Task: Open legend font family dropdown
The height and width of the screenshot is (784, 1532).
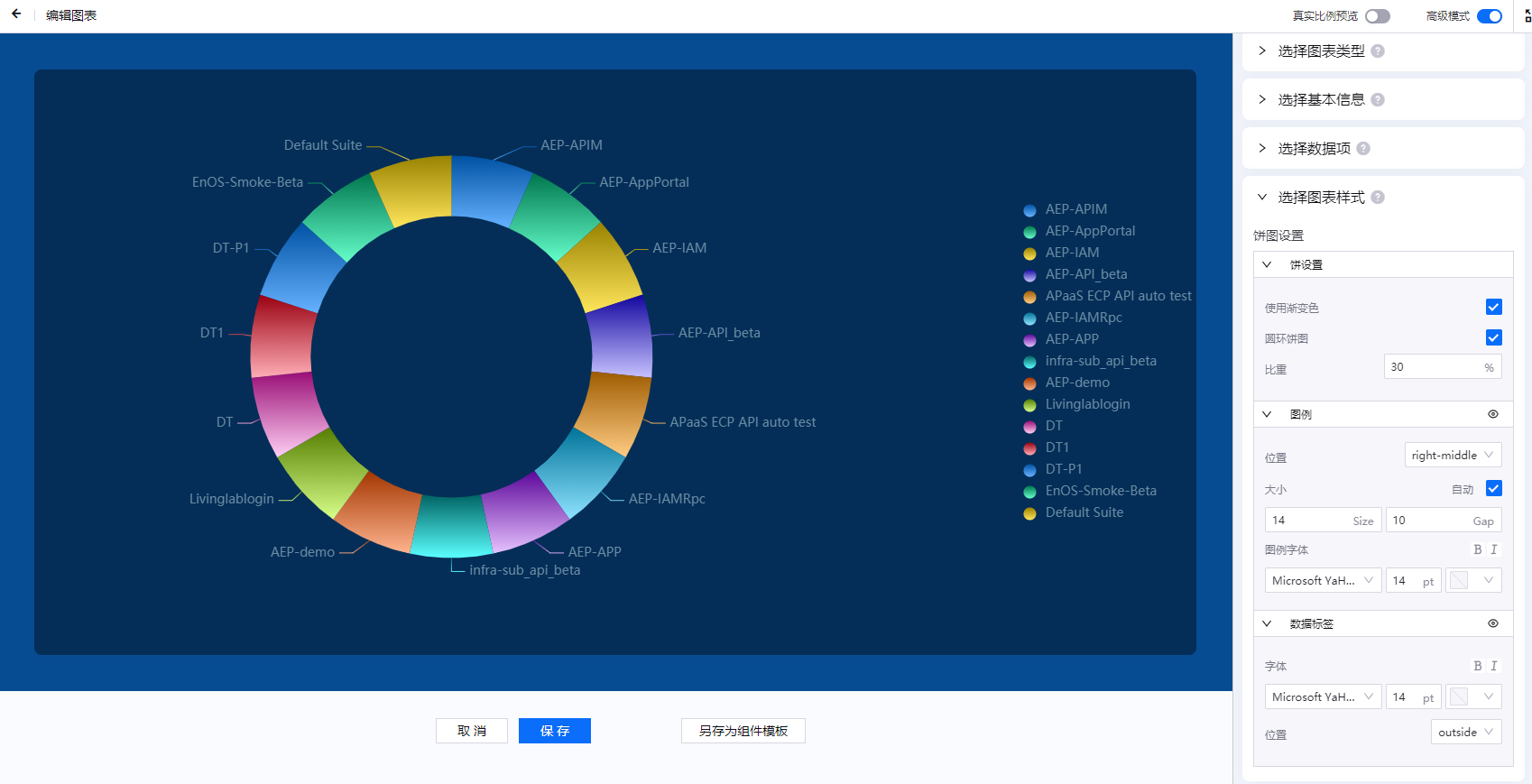Action: coord(1323,580)
